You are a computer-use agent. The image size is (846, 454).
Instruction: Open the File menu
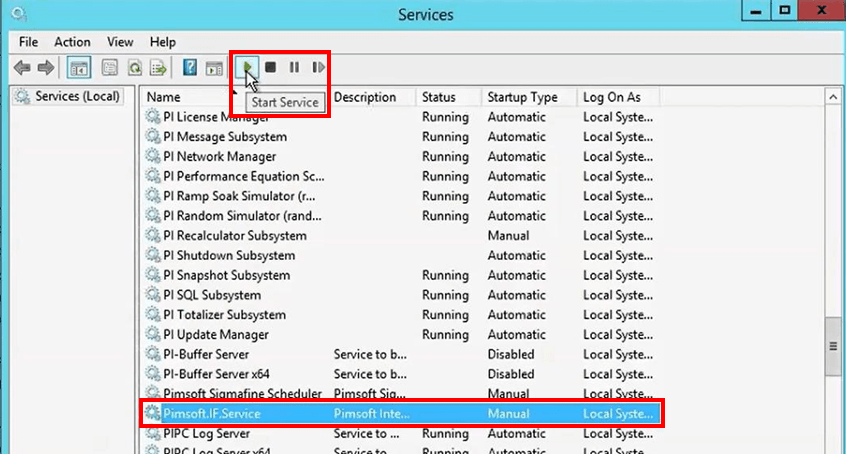pos(28,42)
